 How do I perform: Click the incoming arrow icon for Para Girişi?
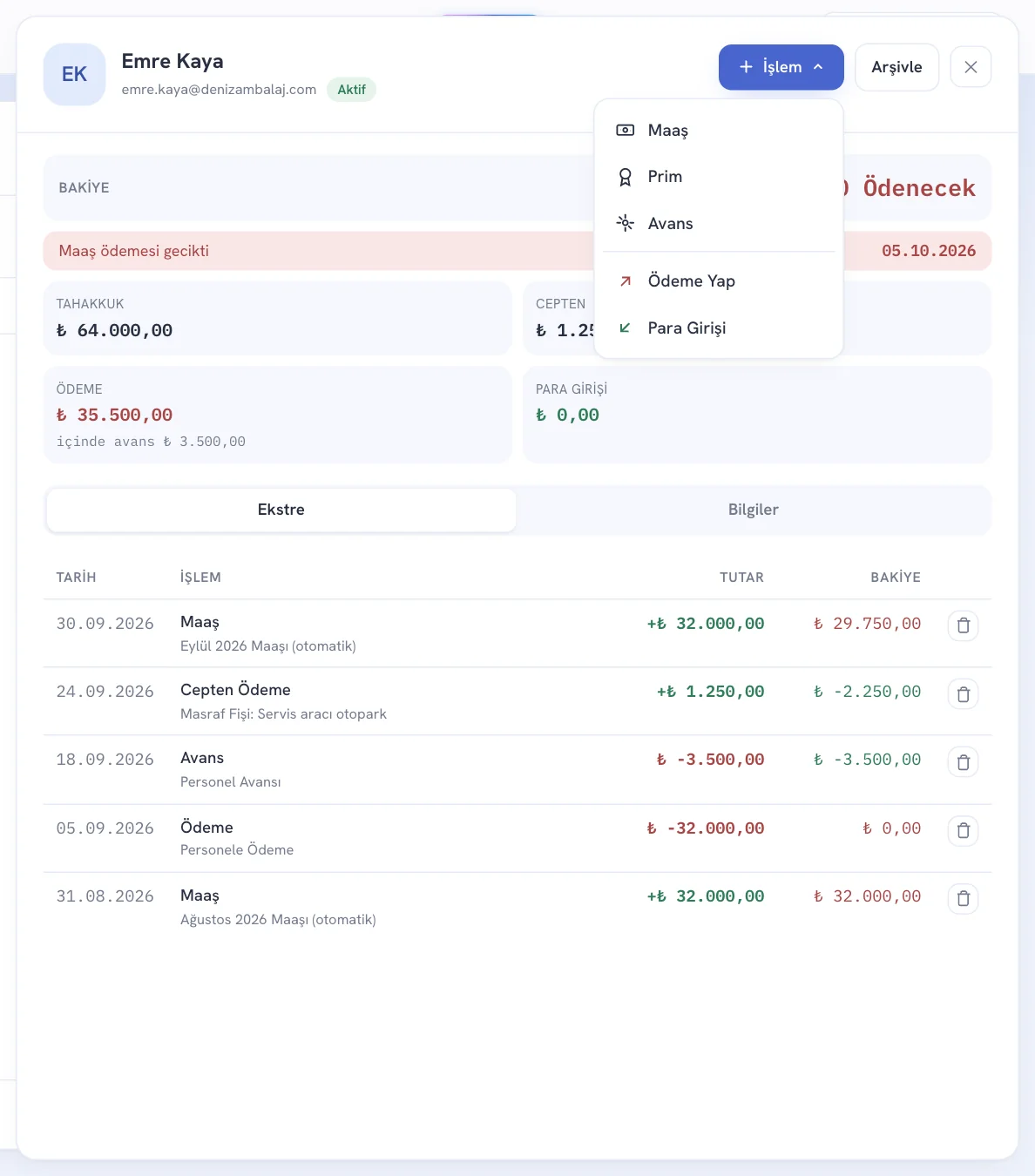pos(625,328)
